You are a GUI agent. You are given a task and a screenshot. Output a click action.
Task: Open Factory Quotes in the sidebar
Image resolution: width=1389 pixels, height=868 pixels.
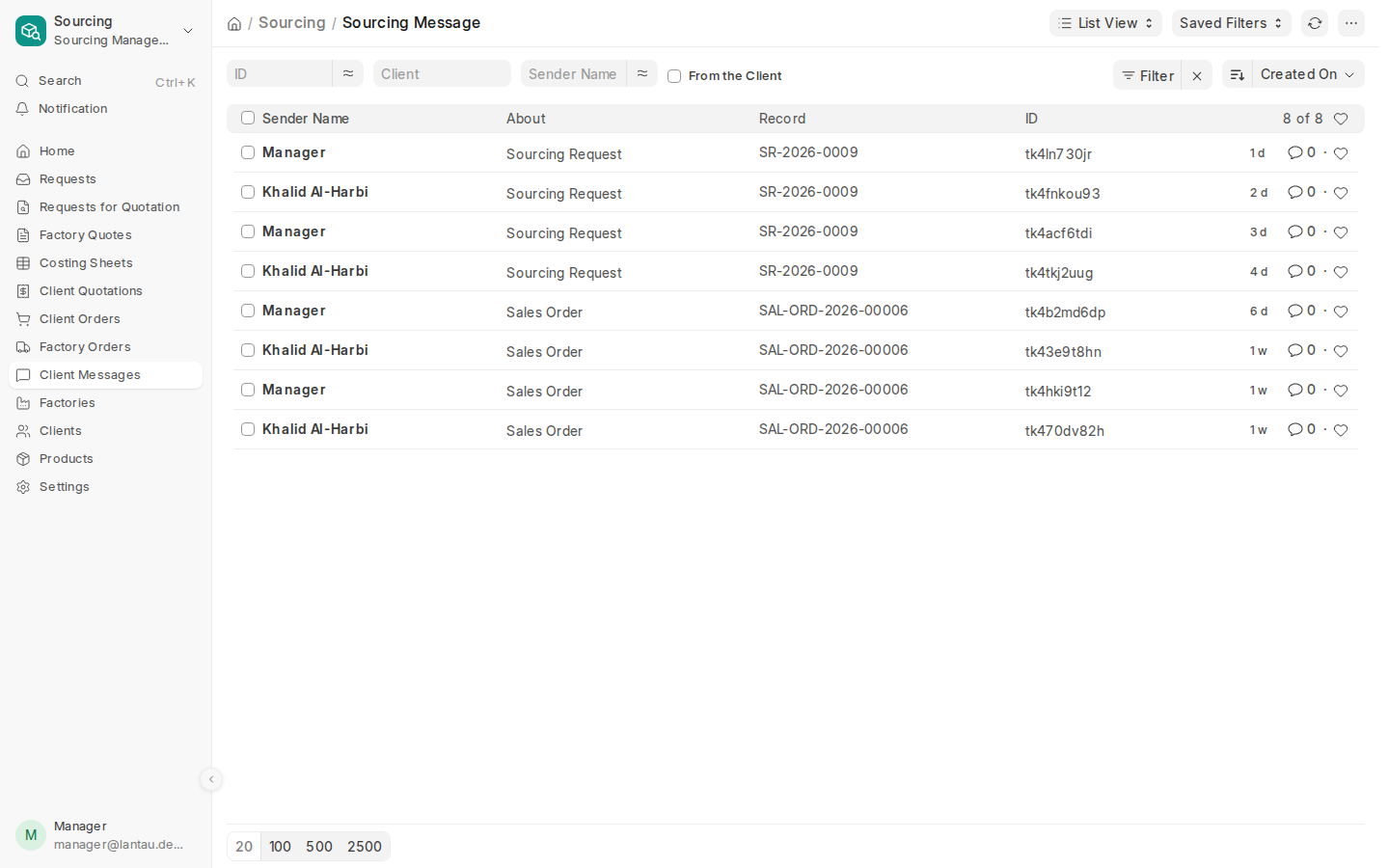tap(106, 235)
